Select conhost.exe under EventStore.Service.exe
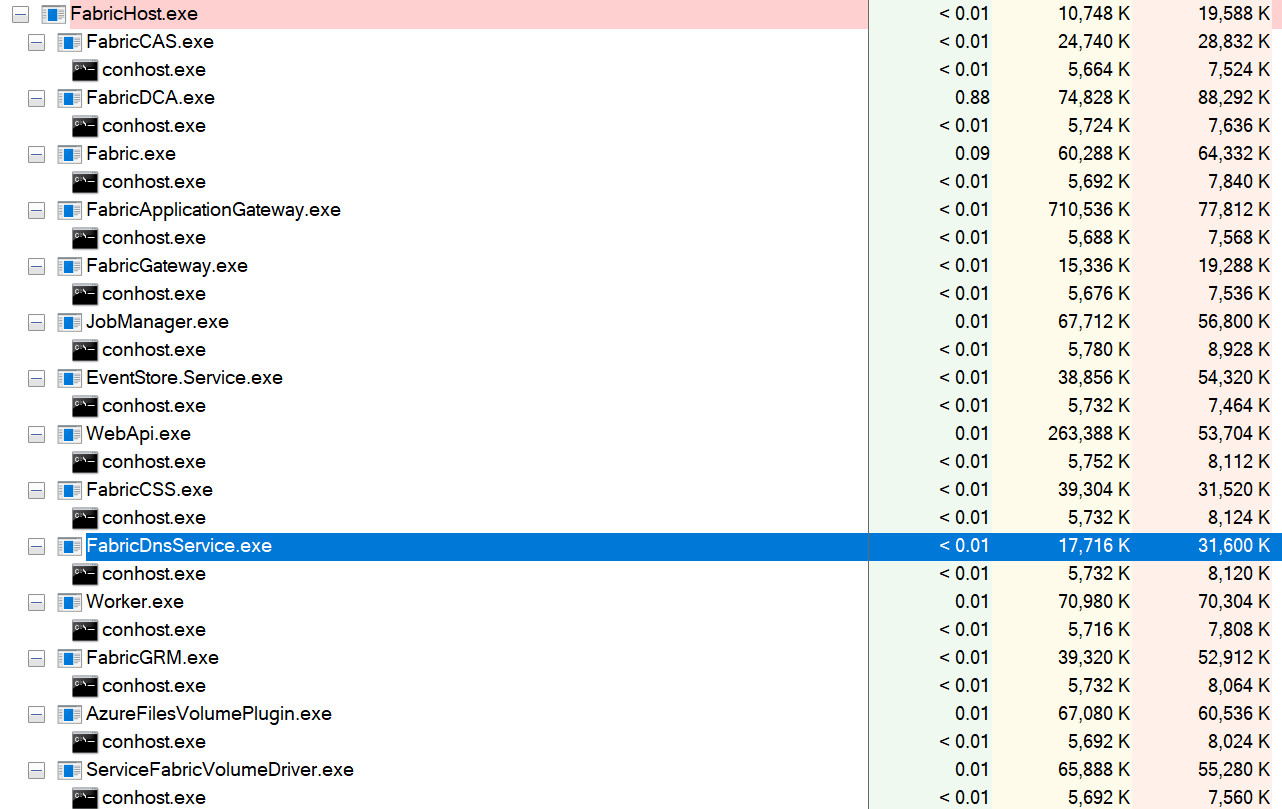 (154, 406)
